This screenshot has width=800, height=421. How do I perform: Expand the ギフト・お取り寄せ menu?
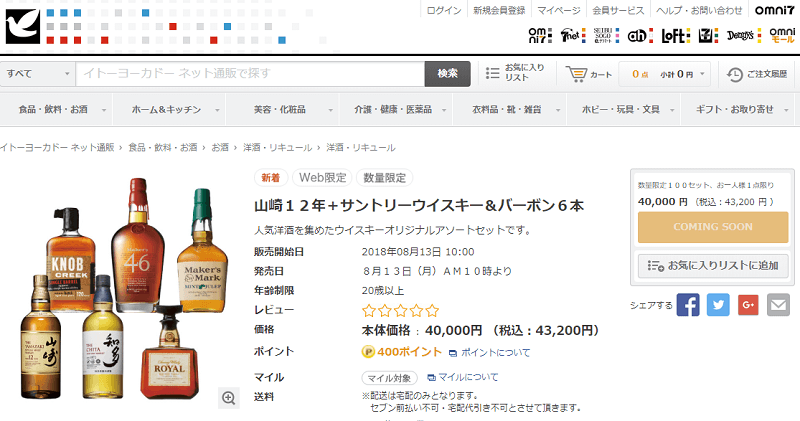tap(737, 109)
